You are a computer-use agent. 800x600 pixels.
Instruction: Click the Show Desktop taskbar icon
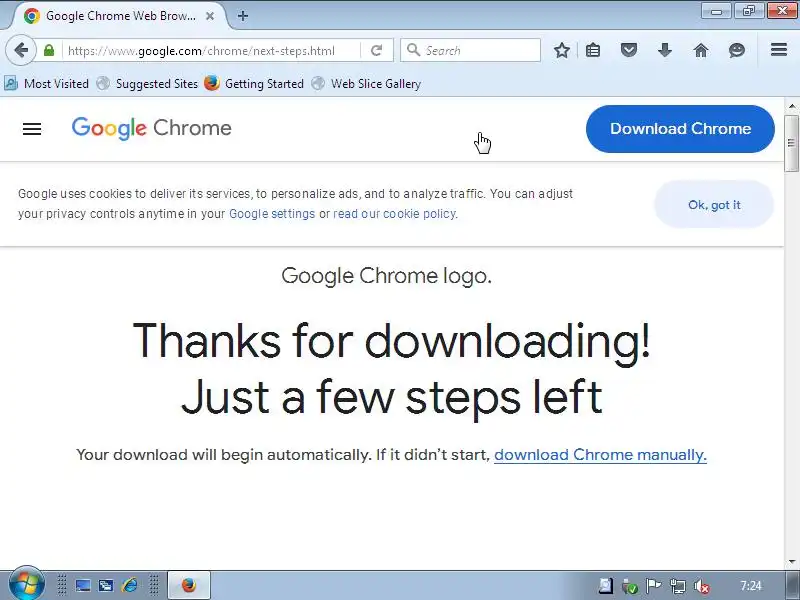83,586
